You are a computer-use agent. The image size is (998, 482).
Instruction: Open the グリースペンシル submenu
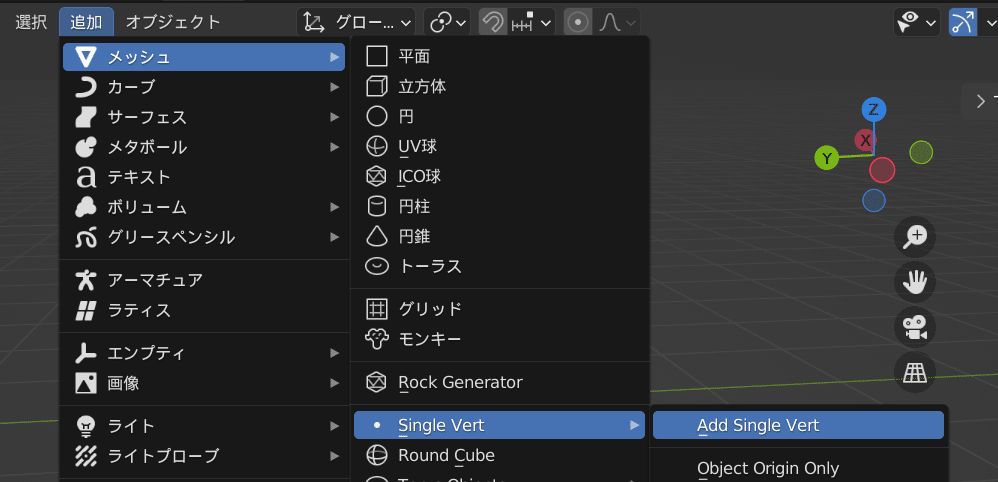(204, 237)
